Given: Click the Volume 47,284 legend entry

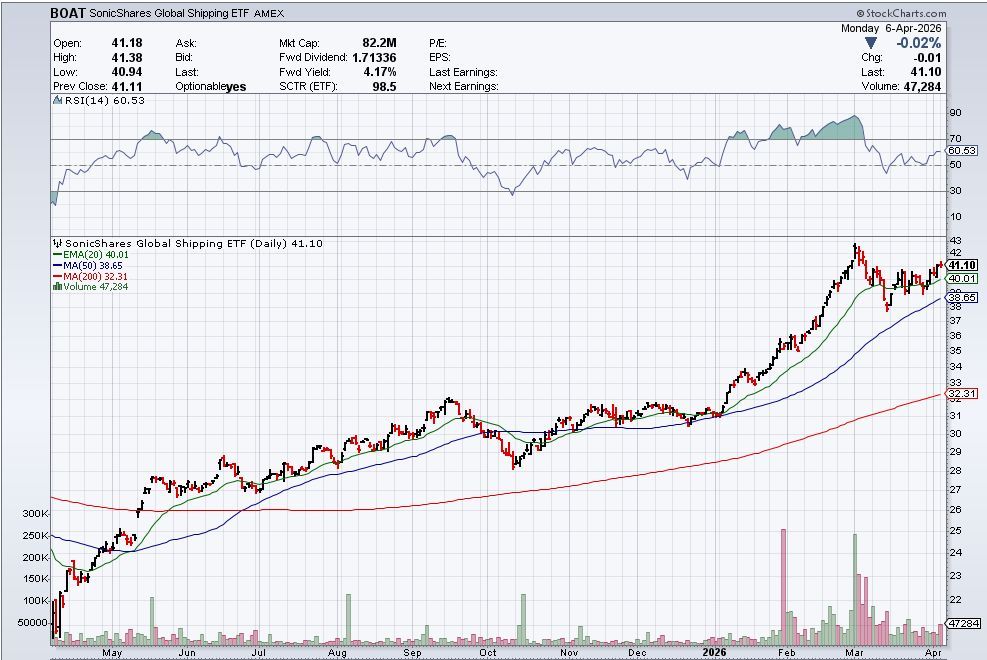Looking at the screenshot, I should click(91, 287).
